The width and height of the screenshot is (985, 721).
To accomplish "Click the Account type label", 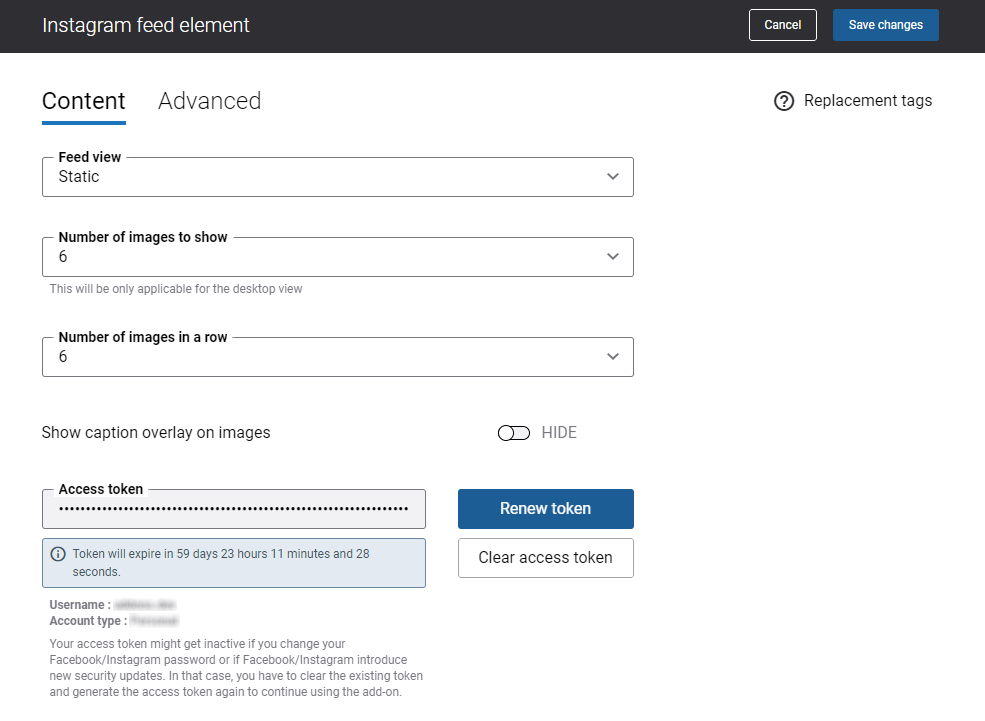I will (89, 621).
